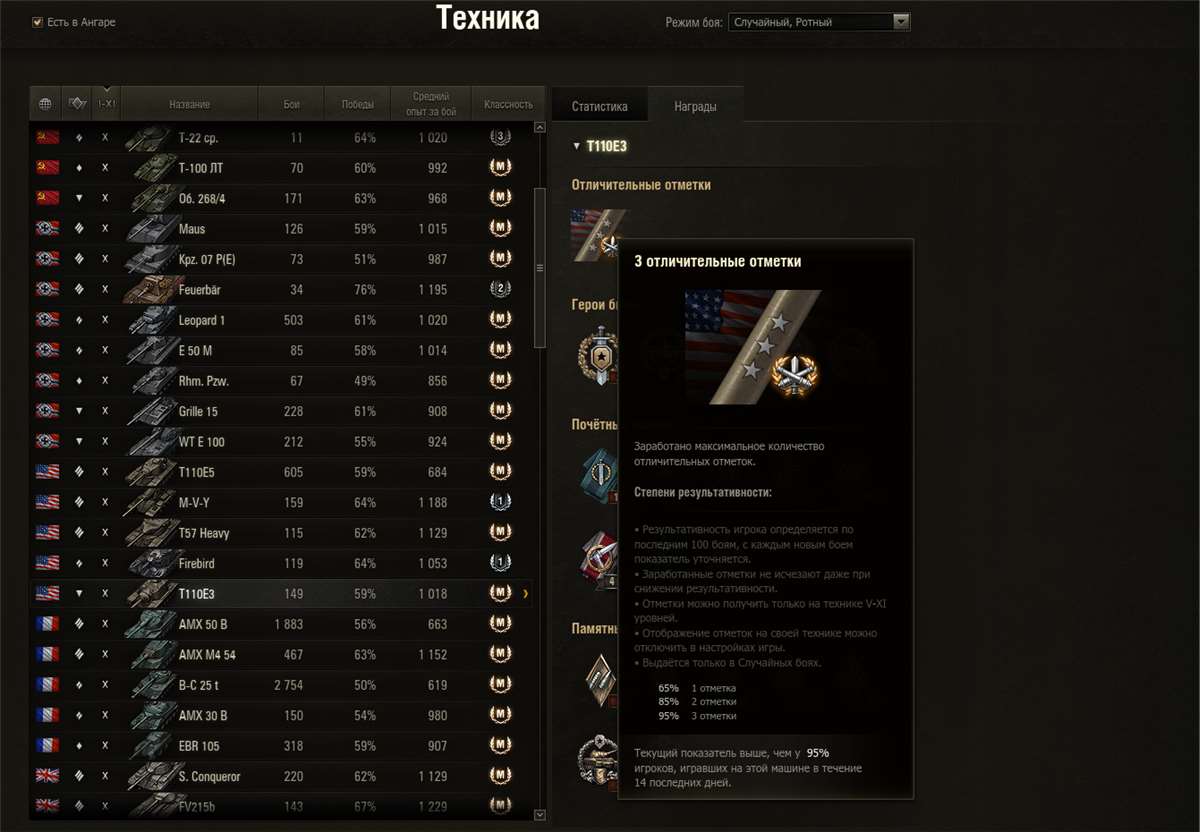The height and width of the screenshot is (832, 1200).
Task: Click scroll down arrow of vehicle list
Action: [540, 815]
